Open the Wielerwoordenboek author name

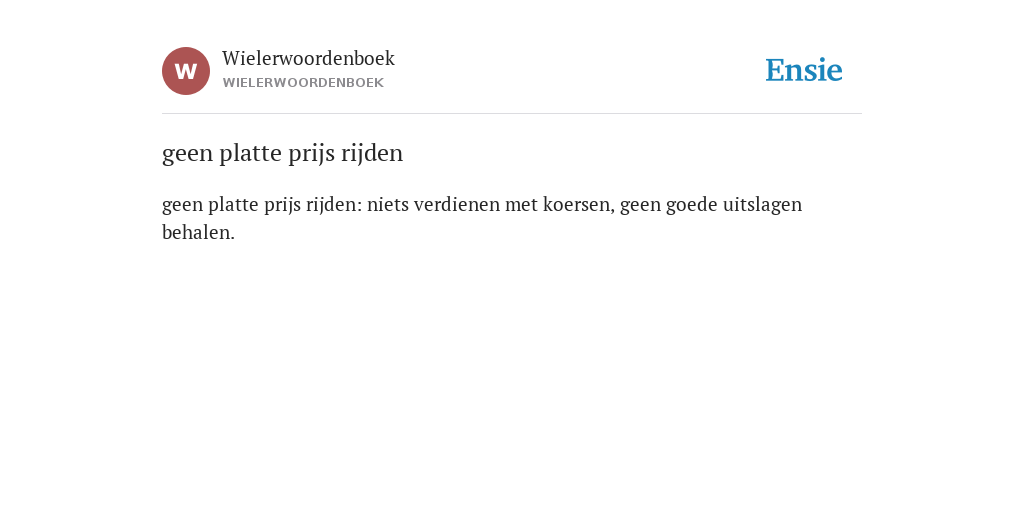tap(308, 59)
